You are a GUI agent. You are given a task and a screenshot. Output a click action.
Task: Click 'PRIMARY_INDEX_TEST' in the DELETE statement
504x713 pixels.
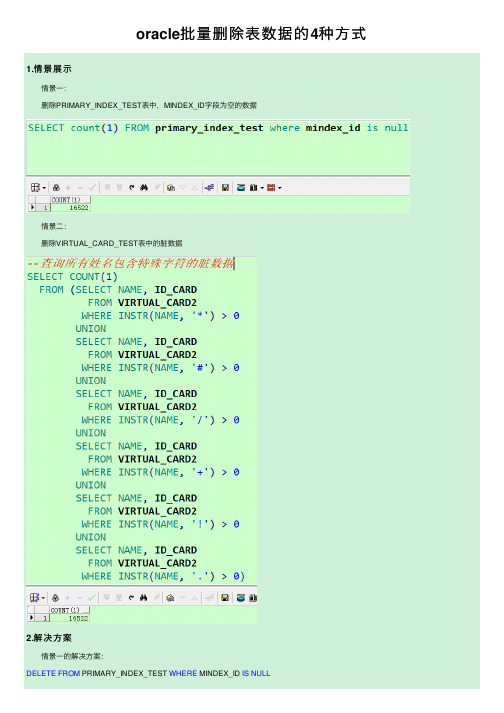(124, 673)
